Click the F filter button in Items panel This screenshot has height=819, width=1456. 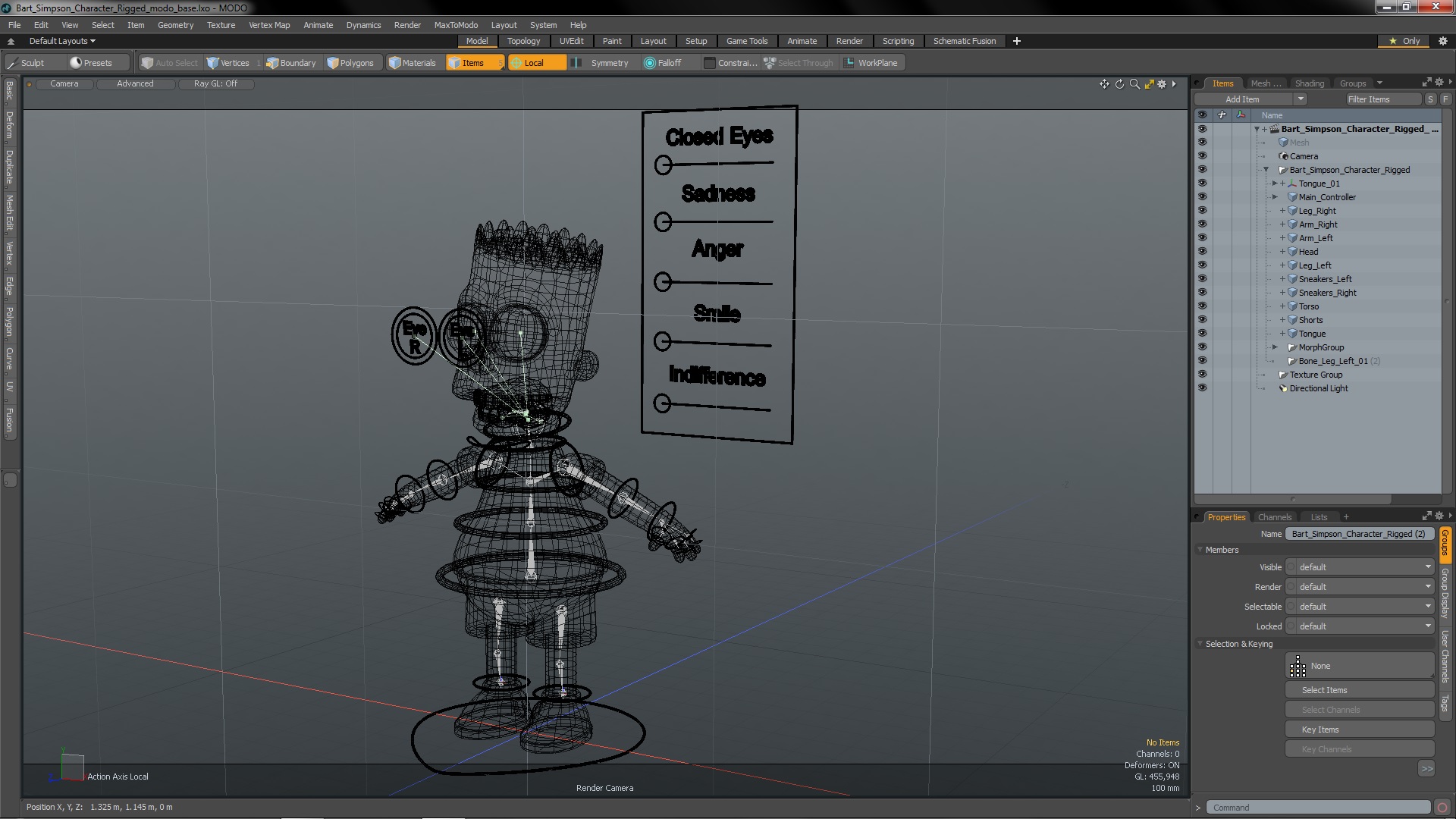click(x=1445, y=99)
